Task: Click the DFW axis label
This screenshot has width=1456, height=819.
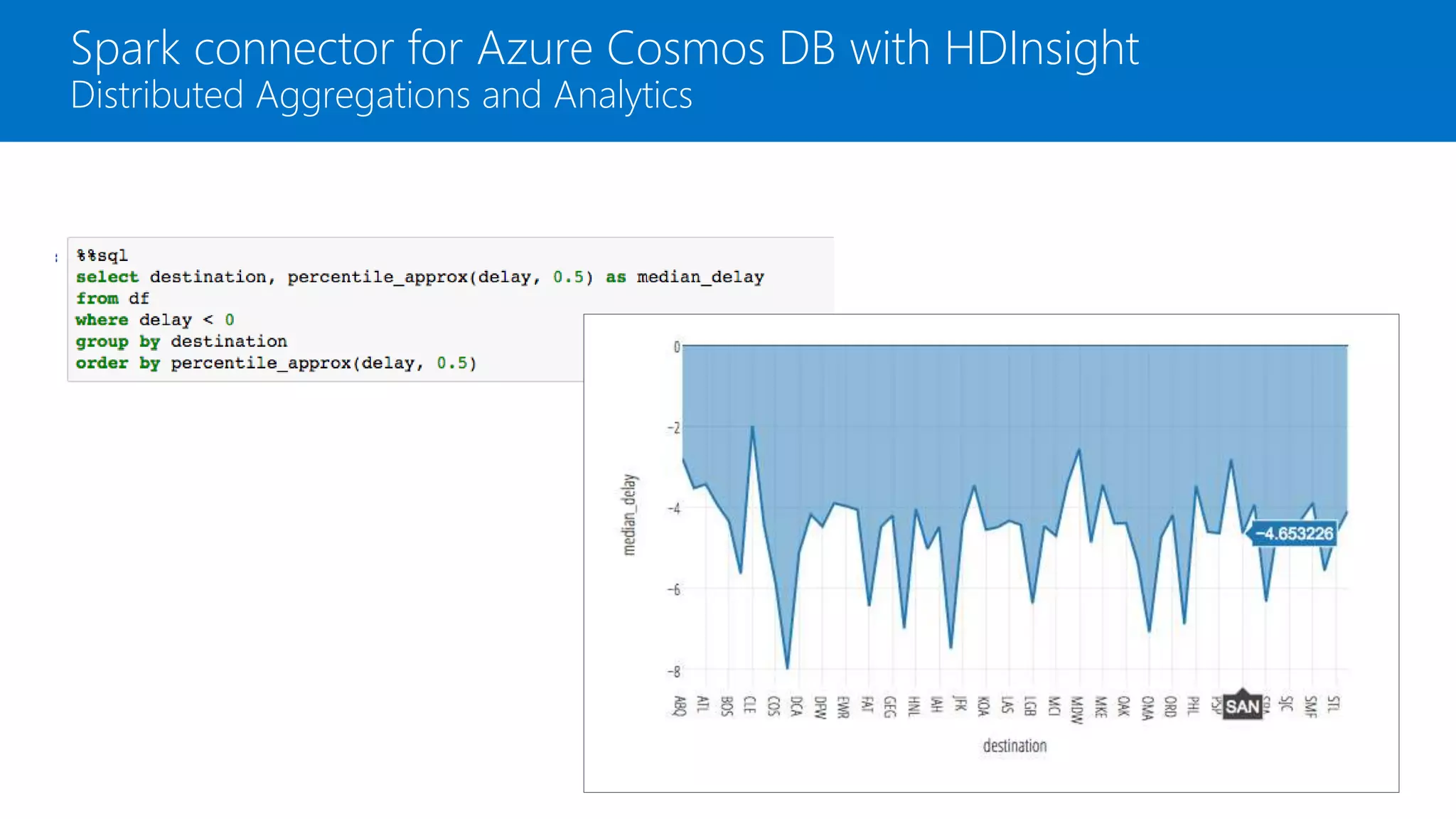Action: [820, 707]
